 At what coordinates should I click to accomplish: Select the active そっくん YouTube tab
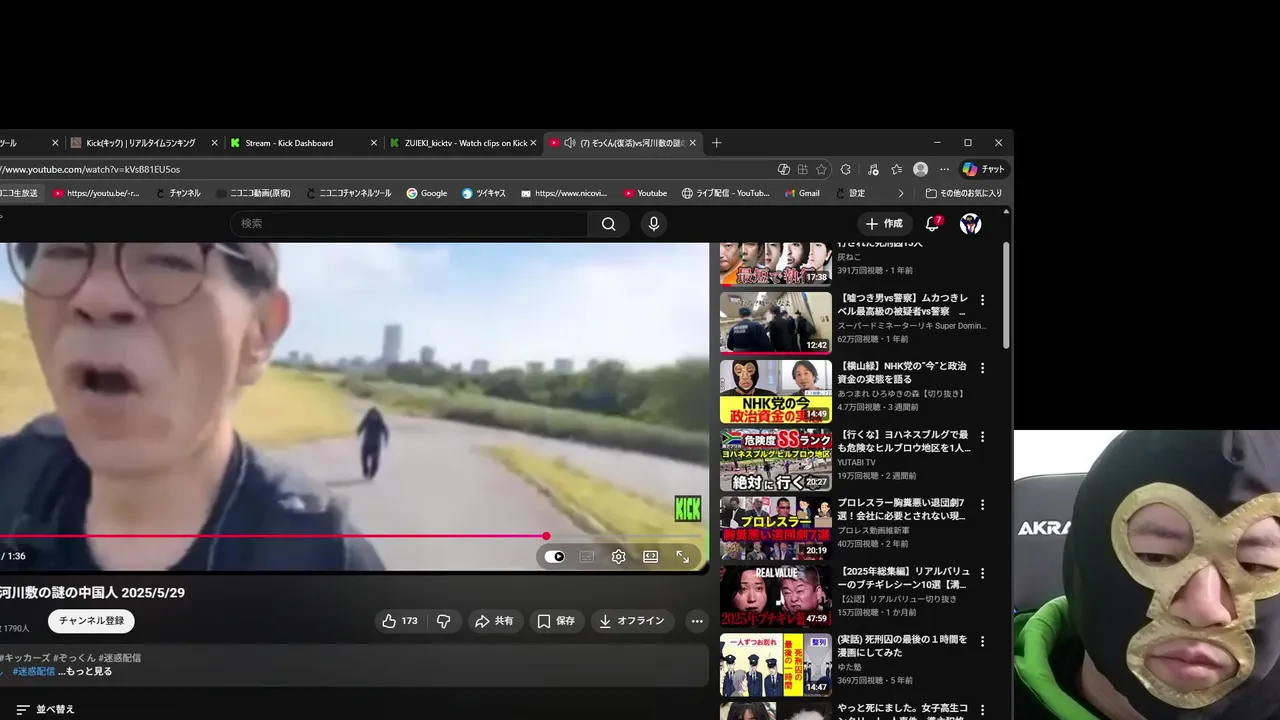(624, 143)
